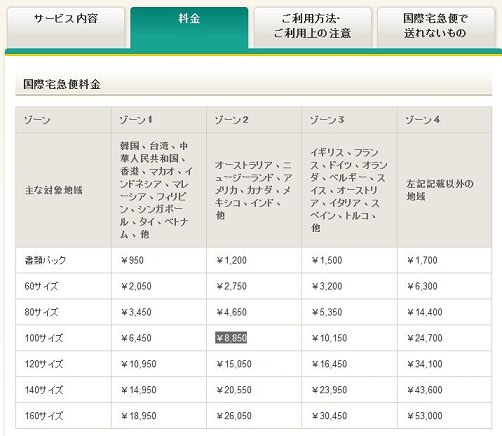The width and height of the screenshot is (502, 436).
Task: Open the サービス内容 tab
Action: click(66, 27)
